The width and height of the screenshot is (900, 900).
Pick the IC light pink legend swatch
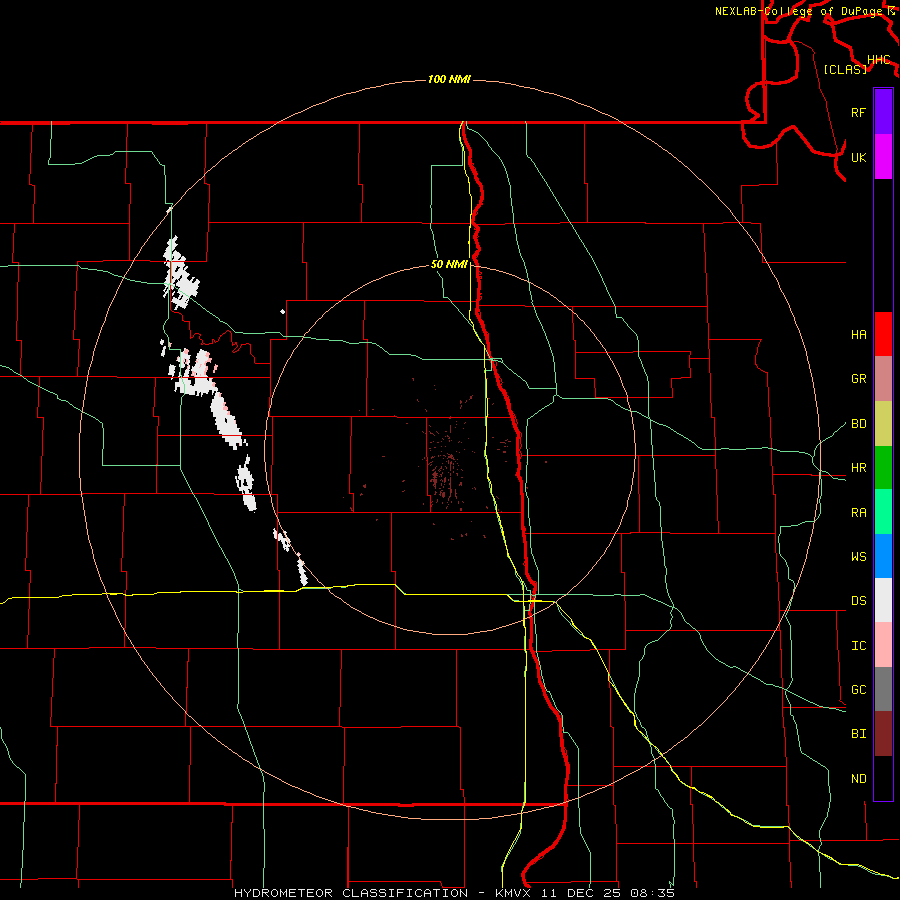[x=883, y=645]
